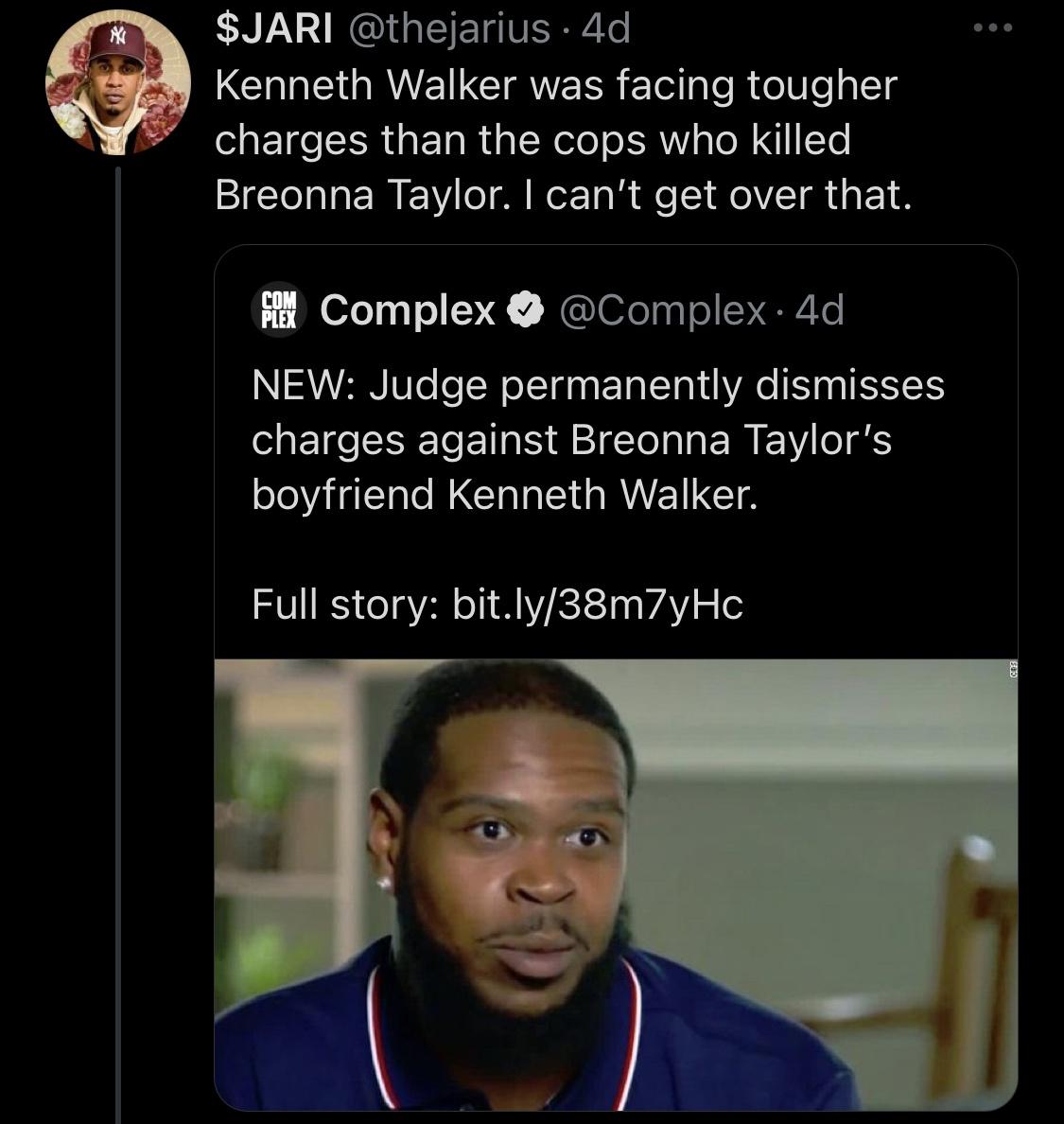Tap the vertical thread line below the avatar
The width and height of the screenshot is (1064, 1124).
[118, 643]
